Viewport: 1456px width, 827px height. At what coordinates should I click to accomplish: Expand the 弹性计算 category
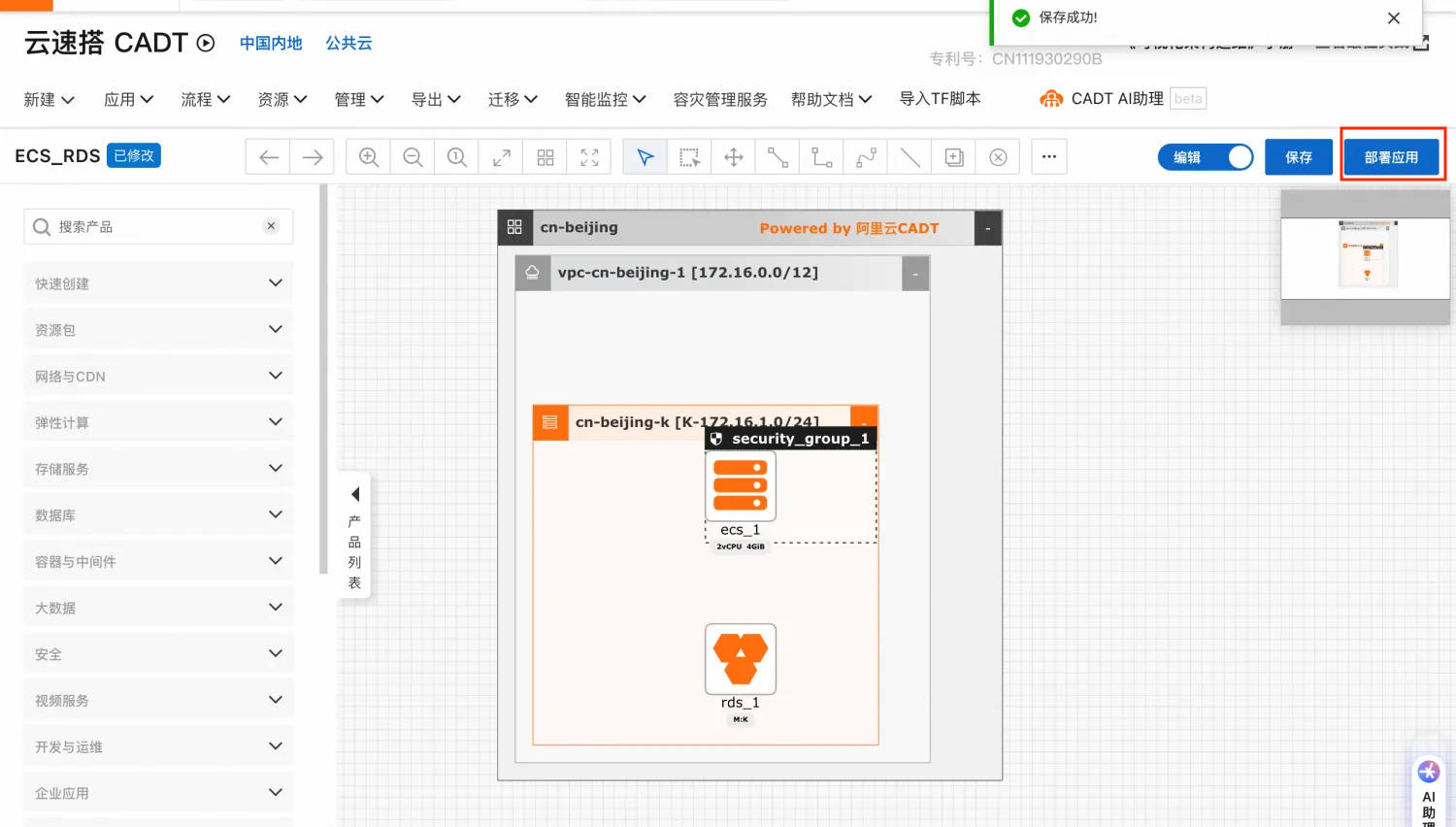158,422
